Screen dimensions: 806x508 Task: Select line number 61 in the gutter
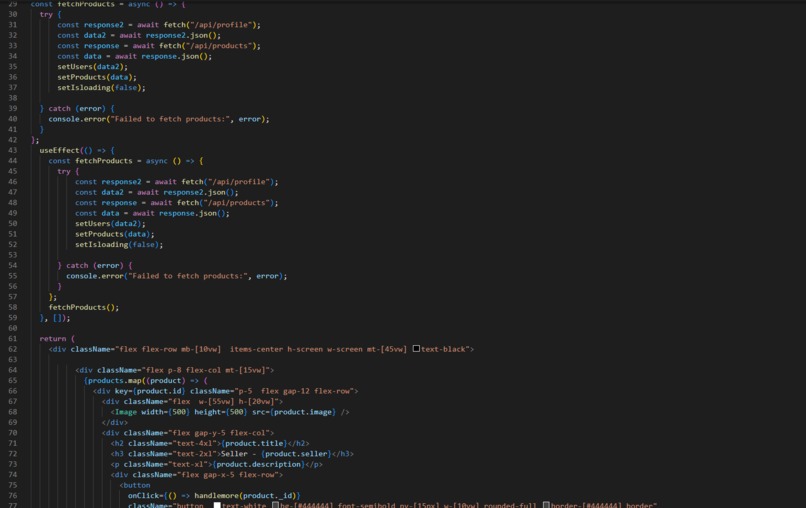tap(13, 338)
